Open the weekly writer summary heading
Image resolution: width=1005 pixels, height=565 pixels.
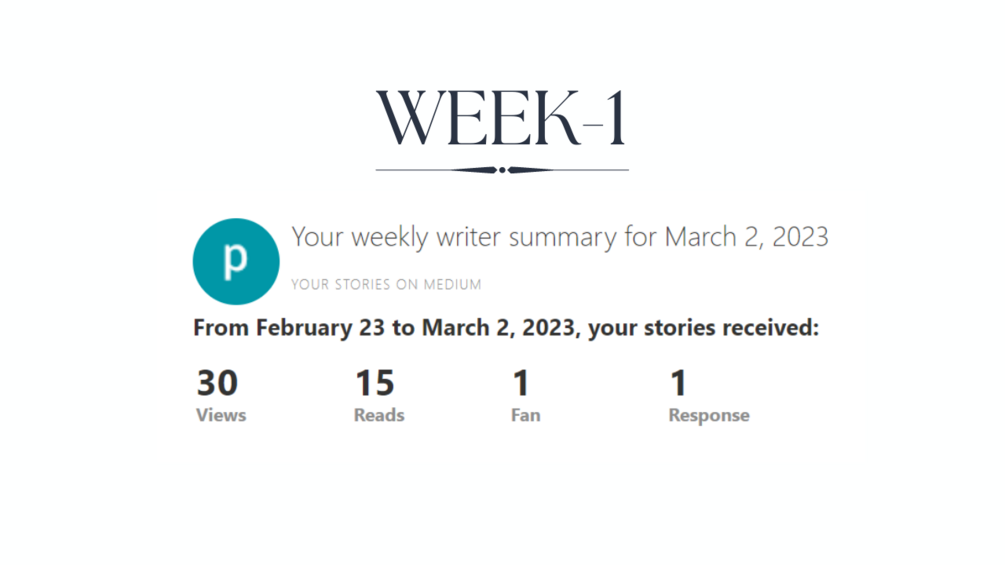(x=560, y=237)
